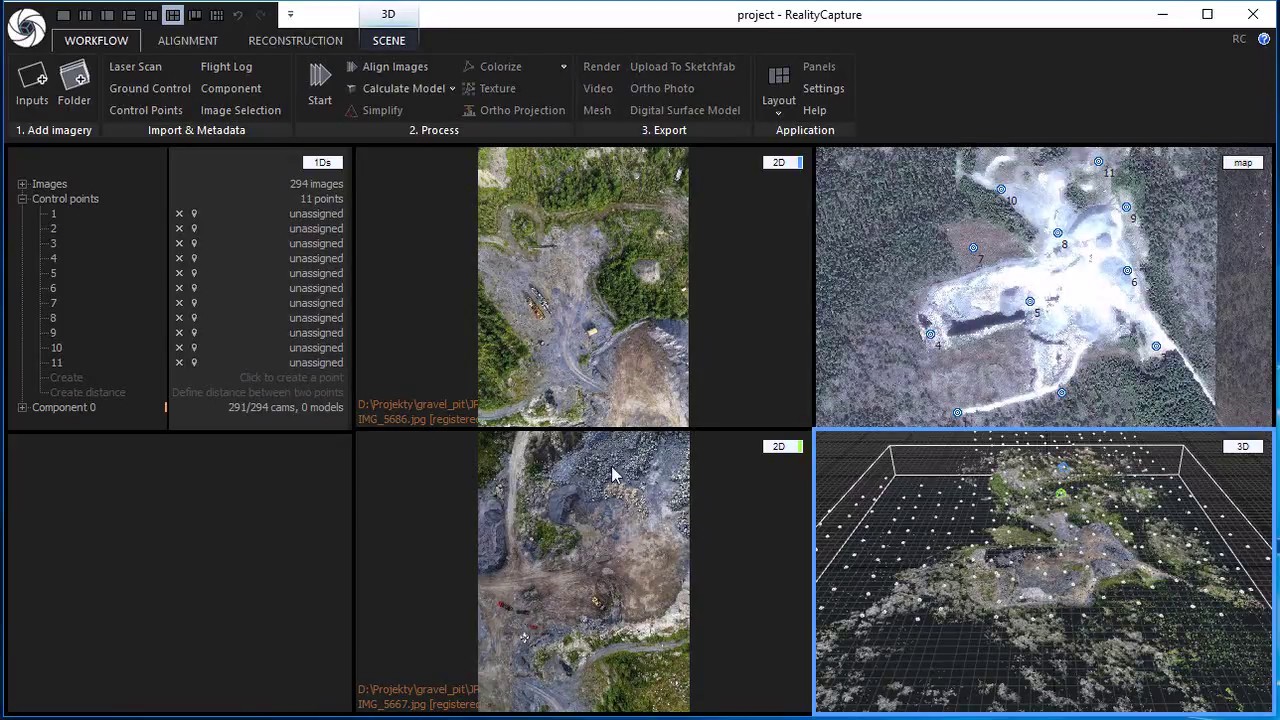Click the redo arrow in the title bar
Viewport: 1280px width, 720px height.
[260, 15]
